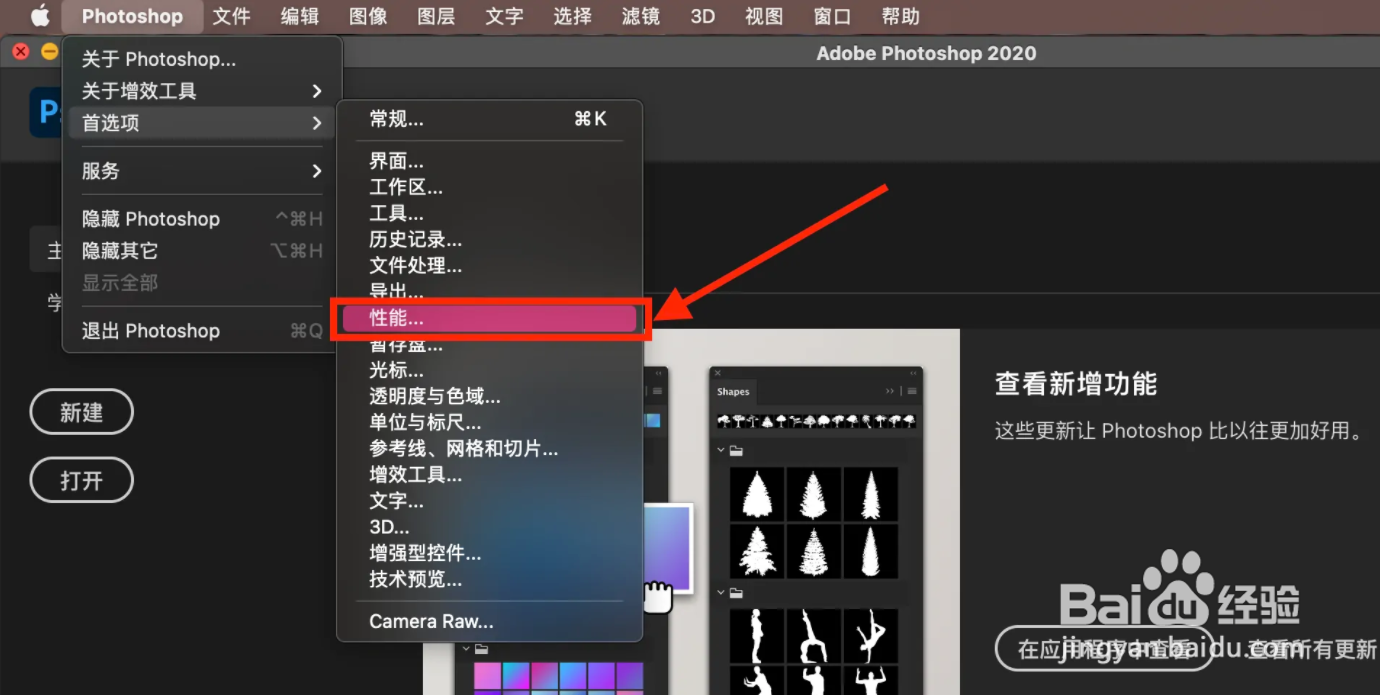Click the 新建 button
The height and width of the screenshot is (695, 1380).
[81, 412]
